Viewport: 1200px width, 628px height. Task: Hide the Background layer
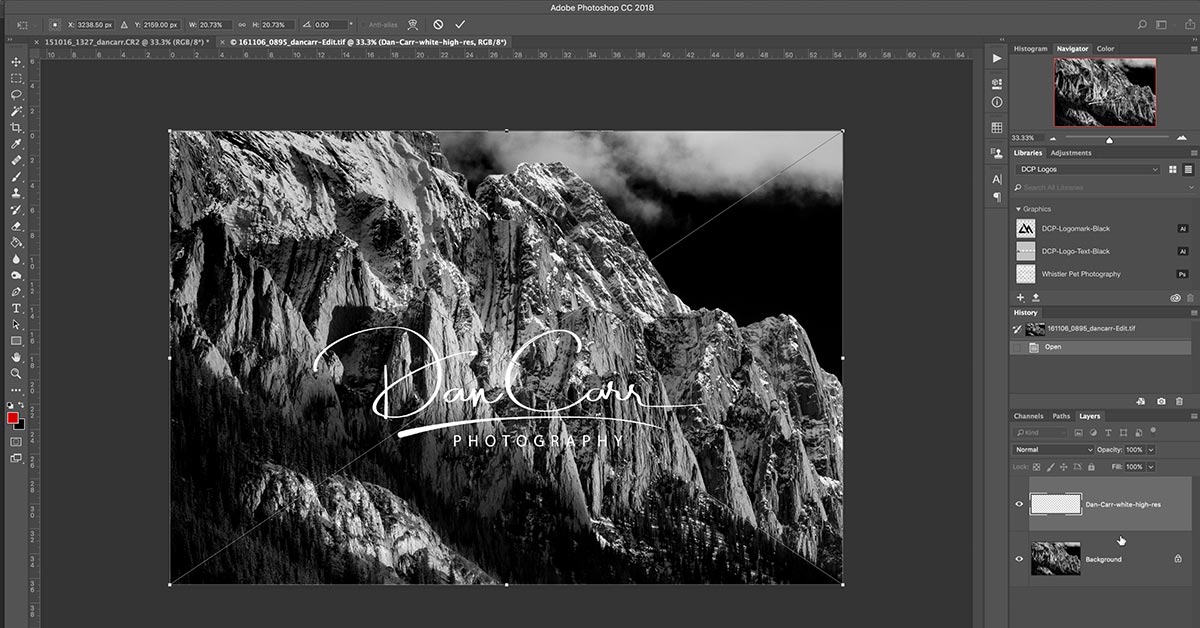[x=1019, y=558]
